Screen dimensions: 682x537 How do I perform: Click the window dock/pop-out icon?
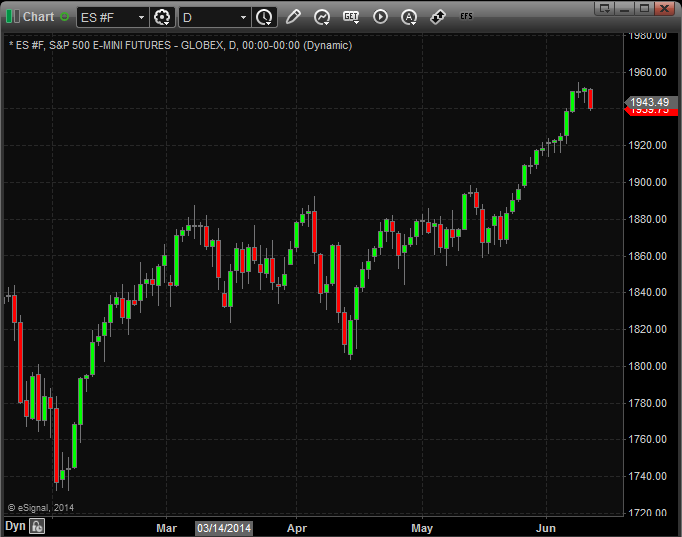pyautogui.click(x=605, y=8)
